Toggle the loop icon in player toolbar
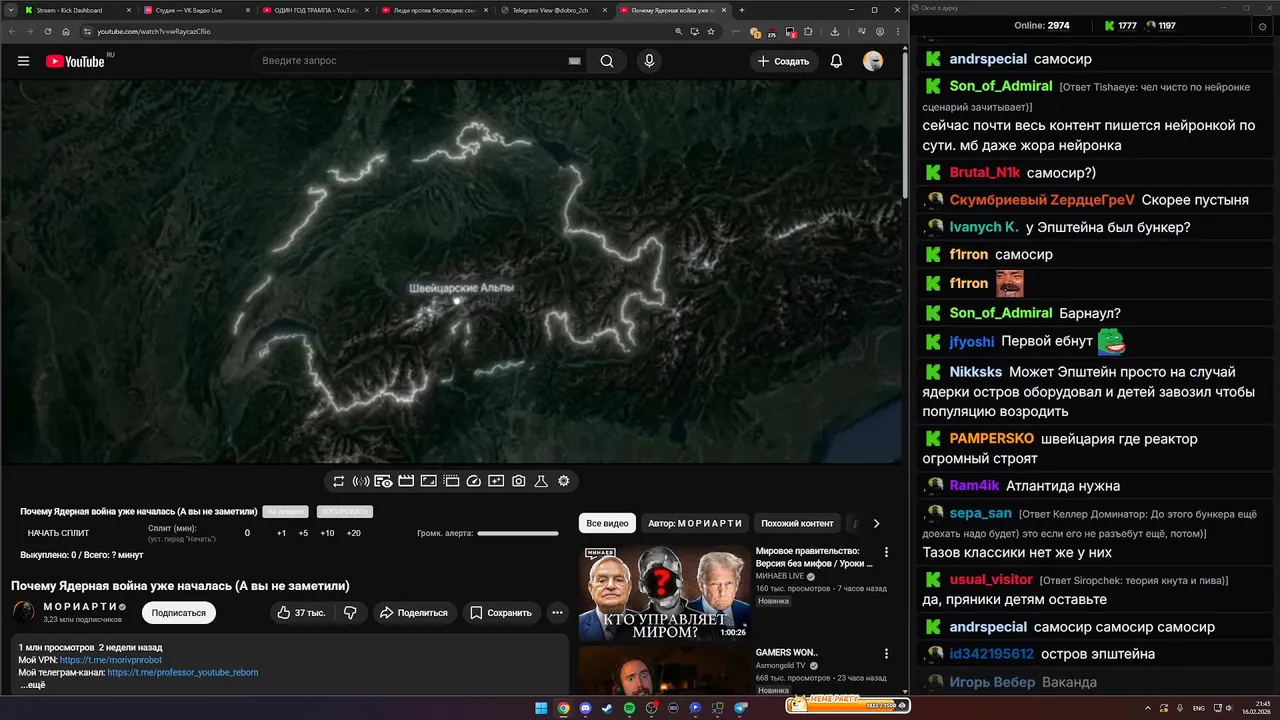This screenshot has height=720, width=1280. (338, 481)
